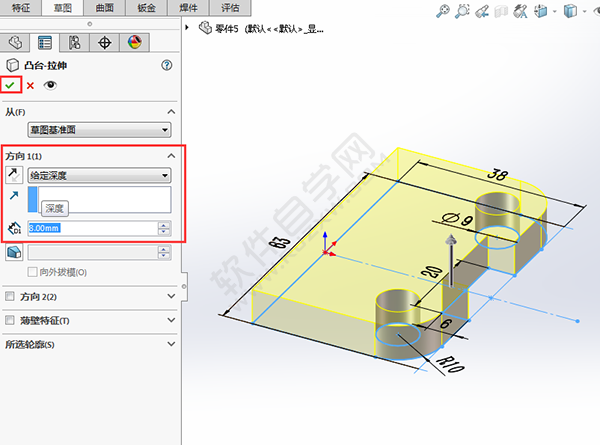The width and height of the screenshot is (600, 445).
Task: Switch to the PropertyManager tab icon
Action: tap(45, 42)
